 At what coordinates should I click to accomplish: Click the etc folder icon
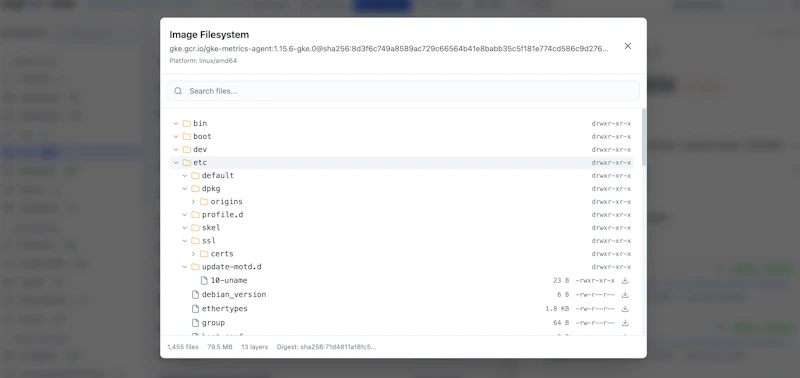click(187, 163)
